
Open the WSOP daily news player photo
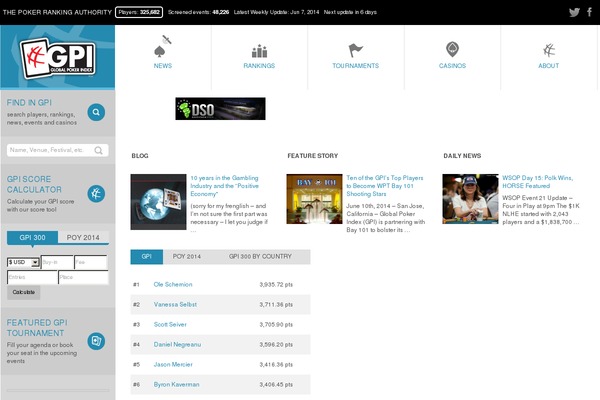[470, 199]
